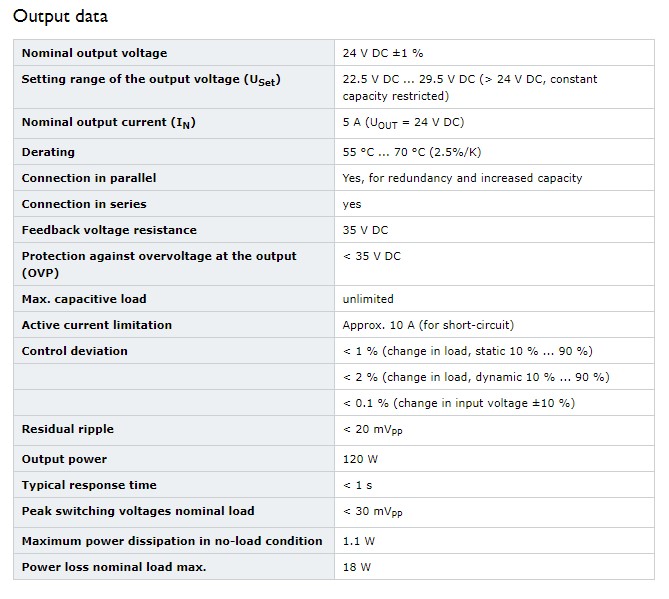Click the 24 V DC ±1 % value

click(x=383, y=53)
